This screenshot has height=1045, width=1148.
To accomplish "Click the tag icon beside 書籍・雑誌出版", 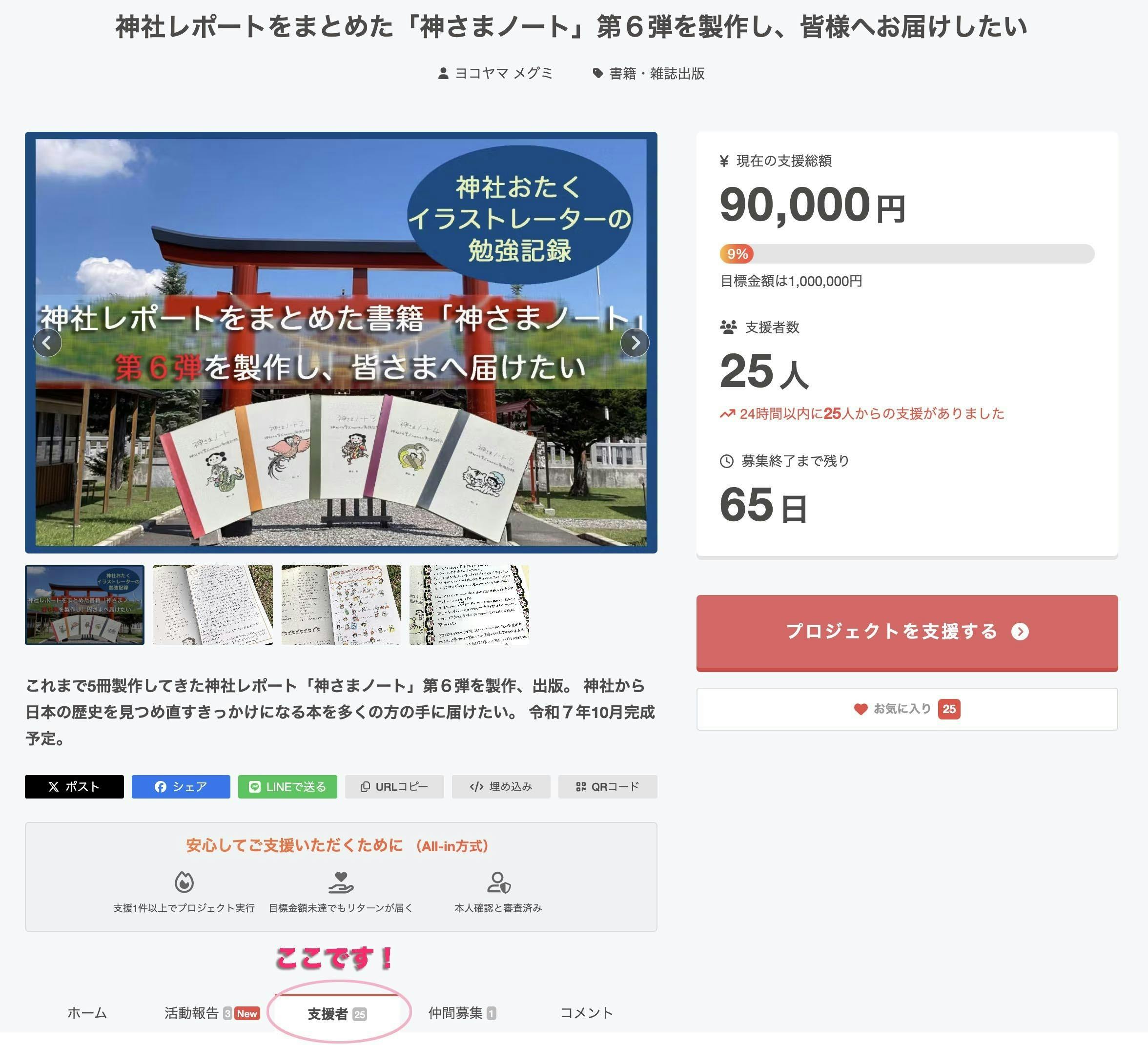I will pos(597,74).
